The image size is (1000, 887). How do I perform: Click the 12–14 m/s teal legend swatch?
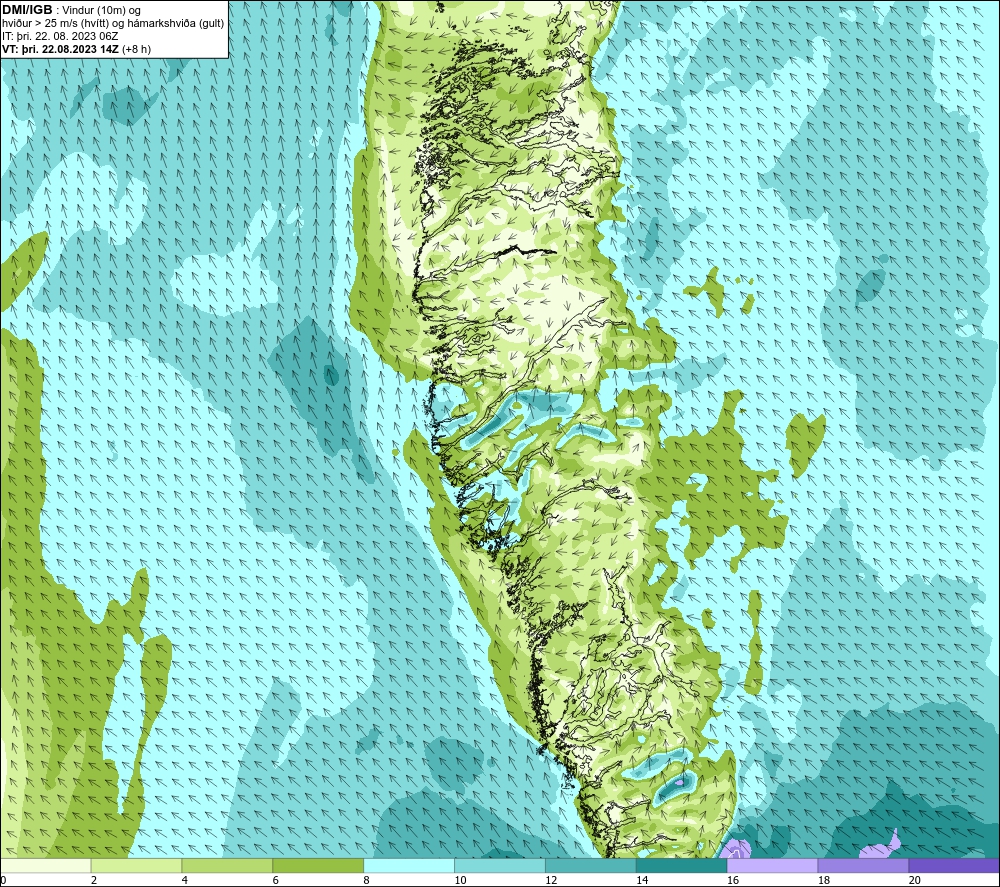pyautogui.click(x=591, y=866)
